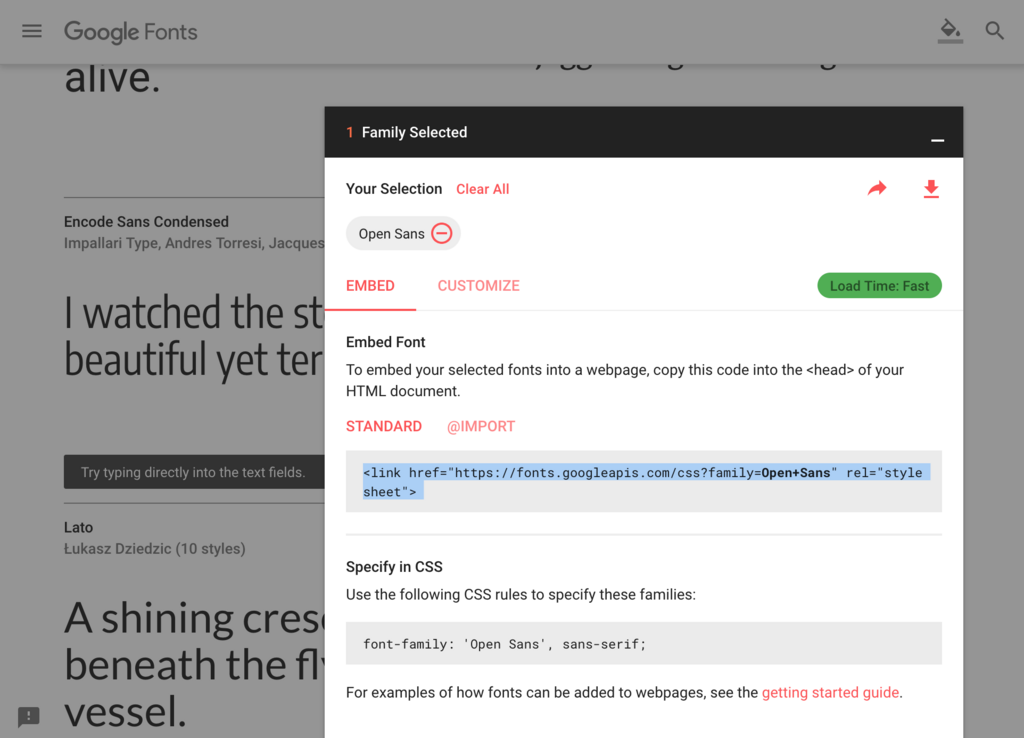Image resolution: width=1024 pixels, height=738 pixels.
Task: Click the 'Try typing directly' tooltip
Action: click(x=194, y=472)
